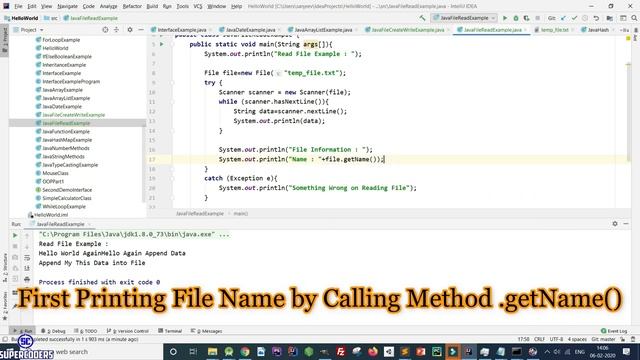The image size is (640, 360).
Task: Show hidden editor tabs dropdown
Action: pos(624,30)
